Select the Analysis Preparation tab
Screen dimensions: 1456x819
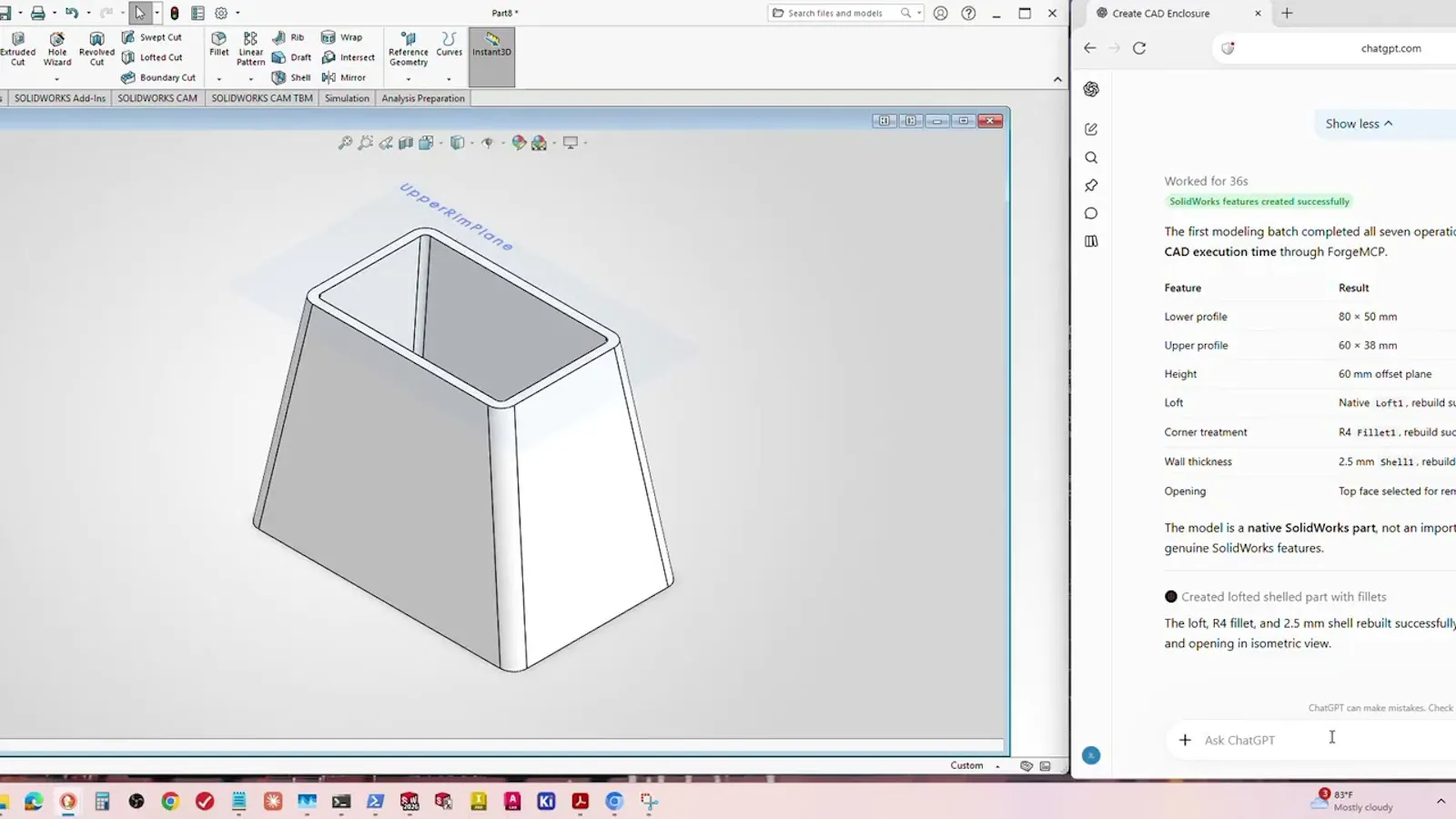[423, 98]
